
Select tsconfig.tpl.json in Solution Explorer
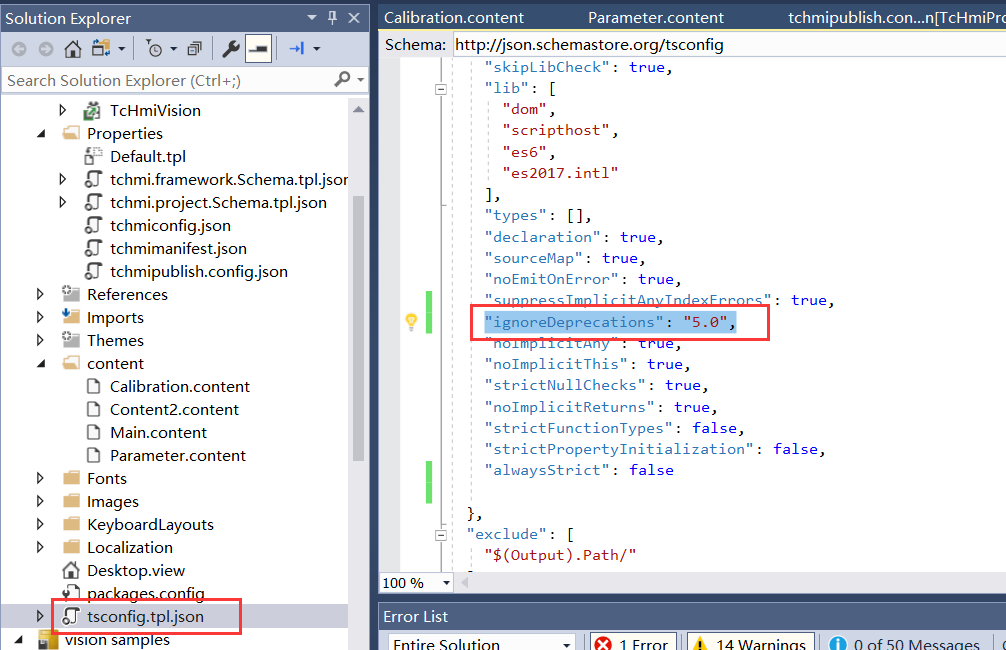(143, 617)
